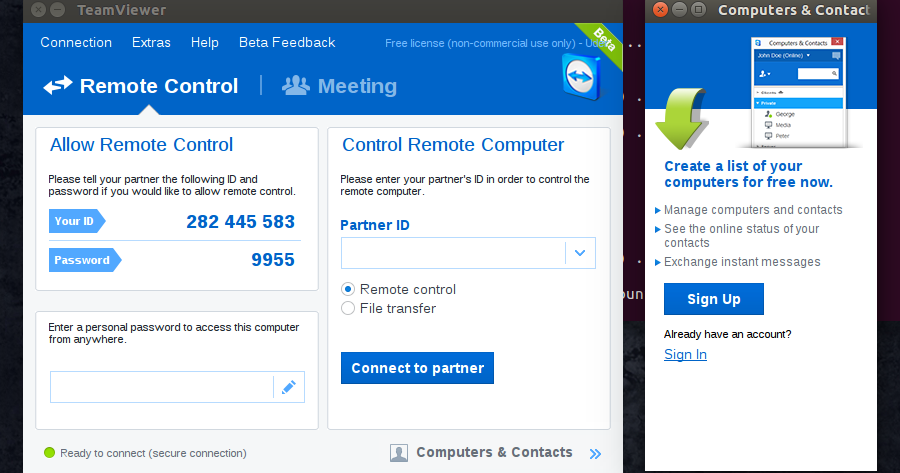Click the green download arrow in Computers & Contacts
The height and width of the screenshot is (473, 900).
[x=682, y=119]
